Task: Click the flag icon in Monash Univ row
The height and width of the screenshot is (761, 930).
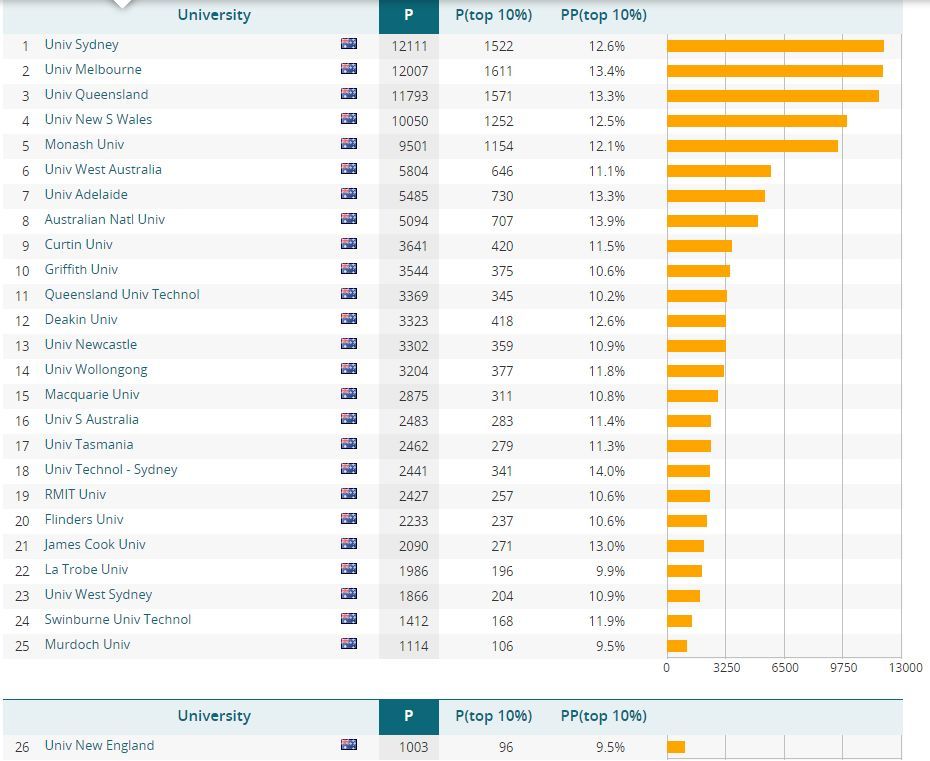Action: coord(349,143)
